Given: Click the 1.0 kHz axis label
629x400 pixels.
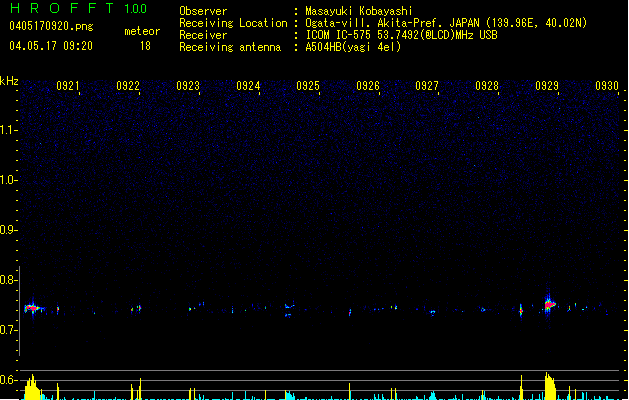Looking at the screenshot, I should [x=7, y=180].
